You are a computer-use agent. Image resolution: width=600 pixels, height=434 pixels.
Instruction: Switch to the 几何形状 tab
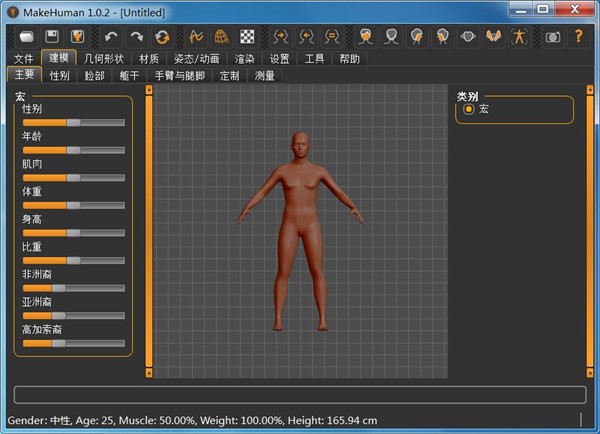coord(104,59)
